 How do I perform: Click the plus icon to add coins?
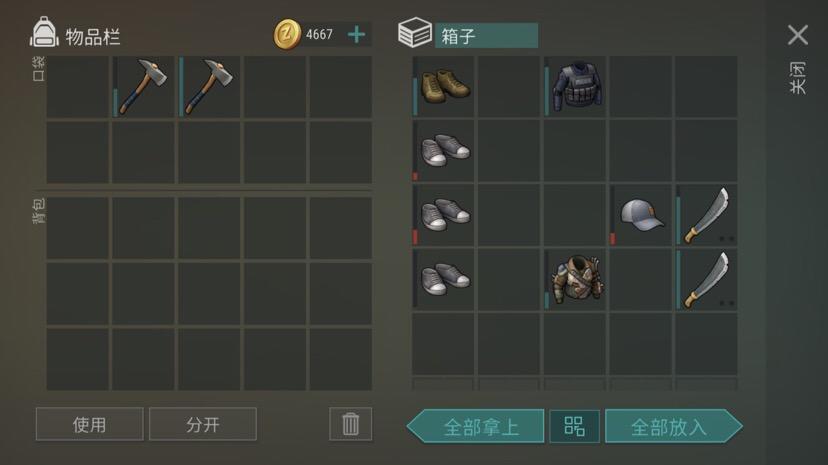pos(356,35)
